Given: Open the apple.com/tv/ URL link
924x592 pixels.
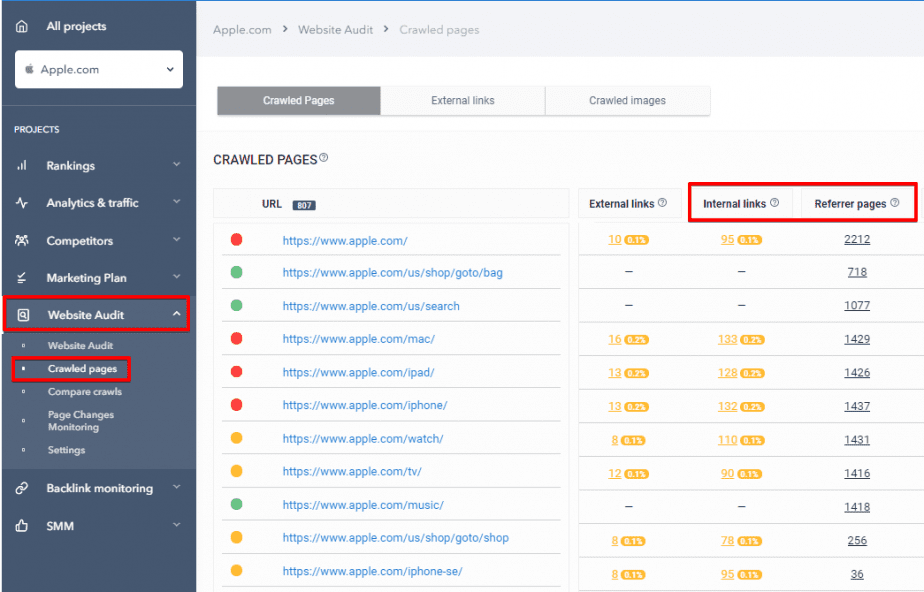Looking at the screenshot, I should [352, 472].
